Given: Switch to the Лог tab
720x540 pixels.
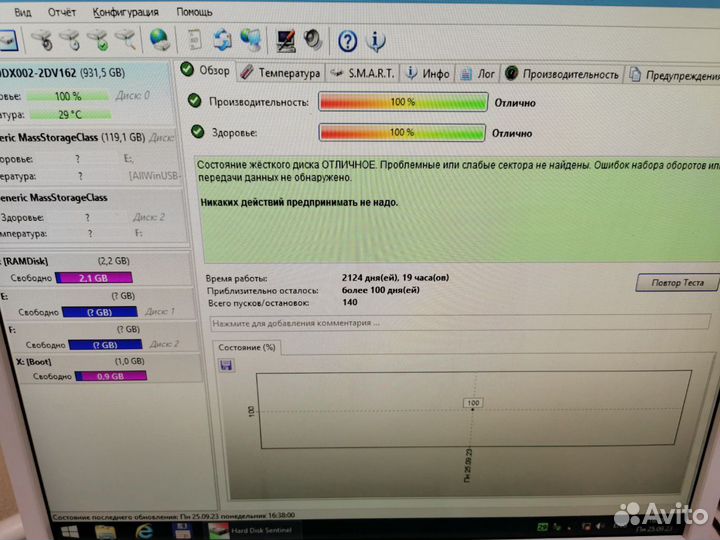Looking at the screenshot, I should tap(478, 74).
